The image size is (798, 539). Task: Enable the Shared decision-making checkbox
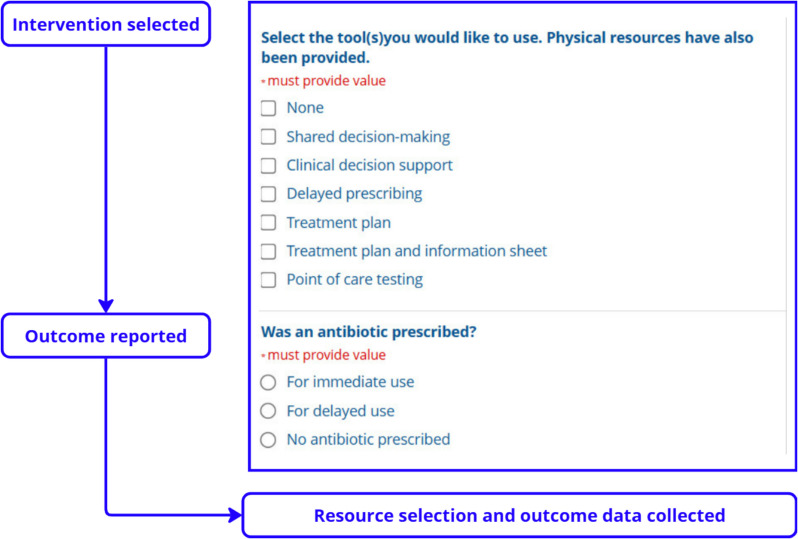pos(268,137)
